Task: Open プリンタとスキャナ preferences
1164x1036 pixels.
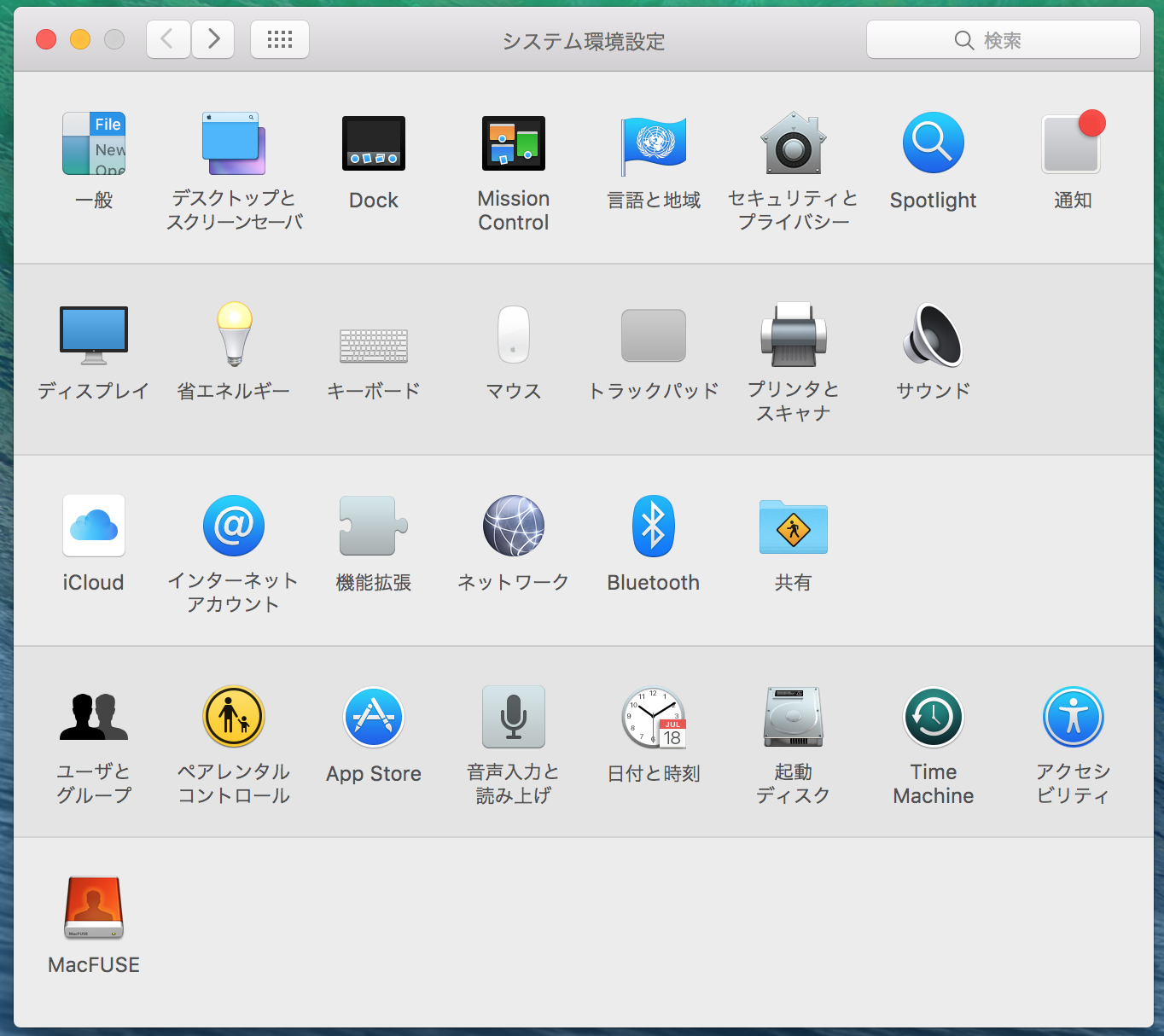Action: click(794, 335)
